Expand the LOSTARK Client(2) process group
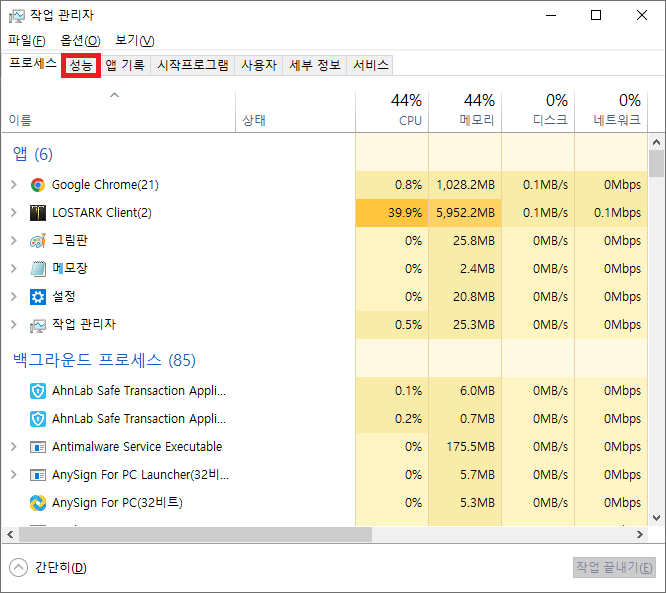 pos(14,213)
